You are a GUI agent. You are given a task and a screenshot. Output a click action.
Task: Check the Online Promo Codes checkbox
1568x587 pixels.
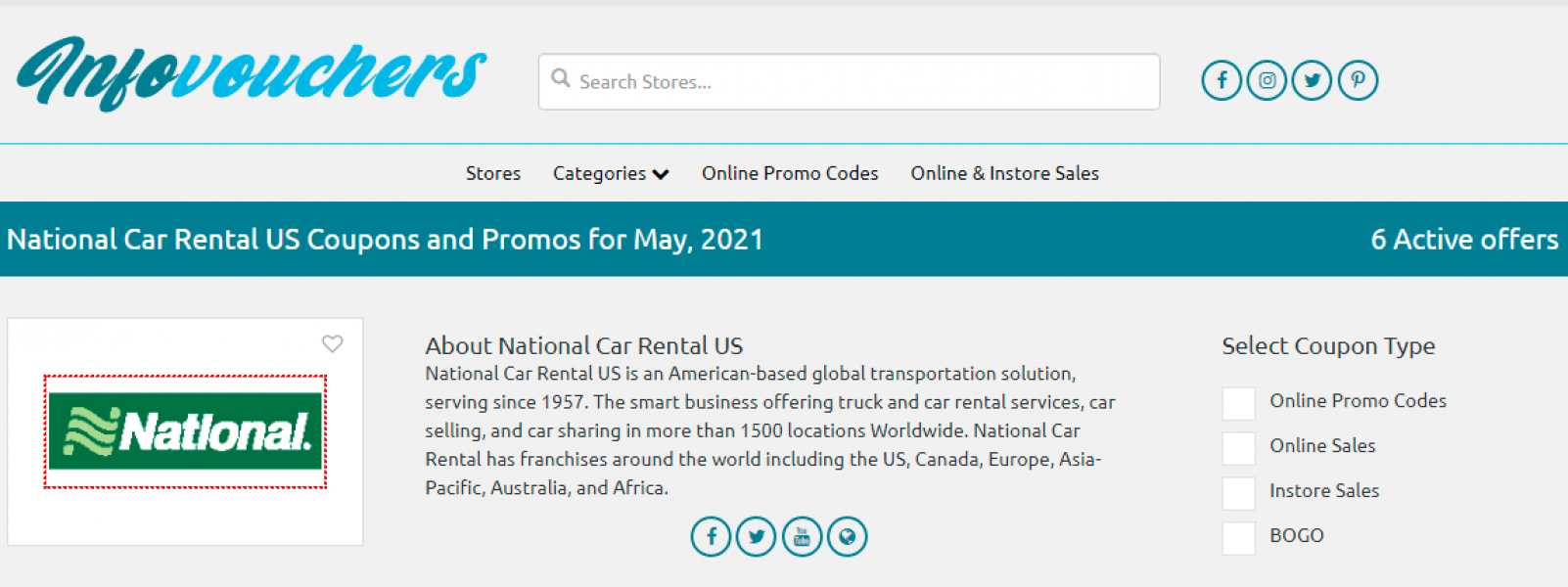[x=1238, y=403]
